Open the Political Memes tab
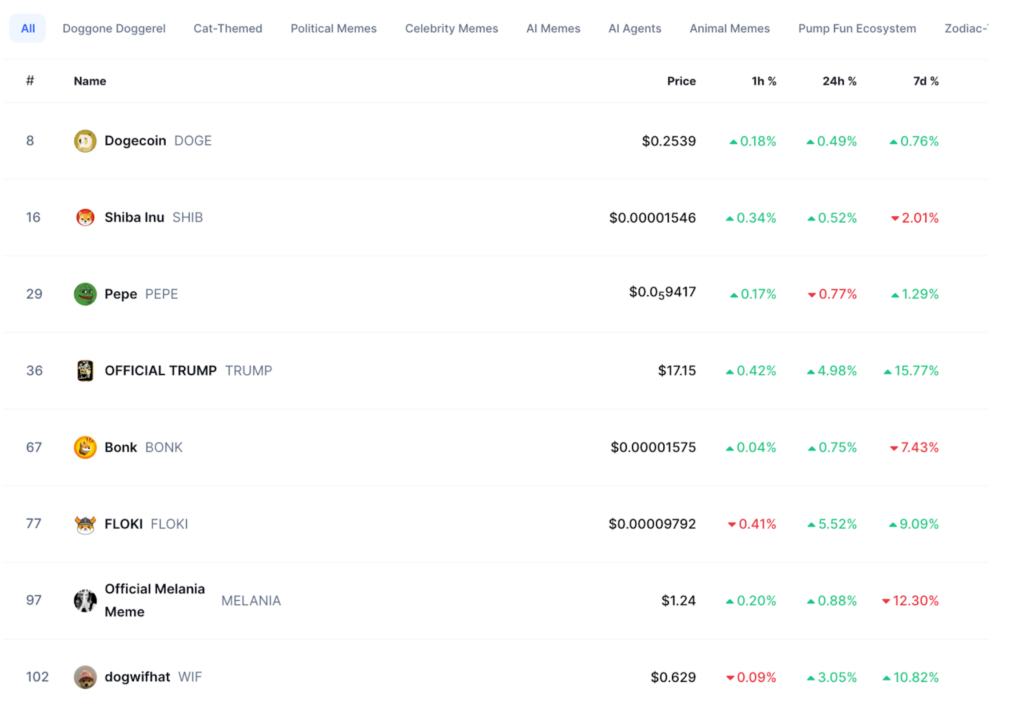 tap(334, 28)
